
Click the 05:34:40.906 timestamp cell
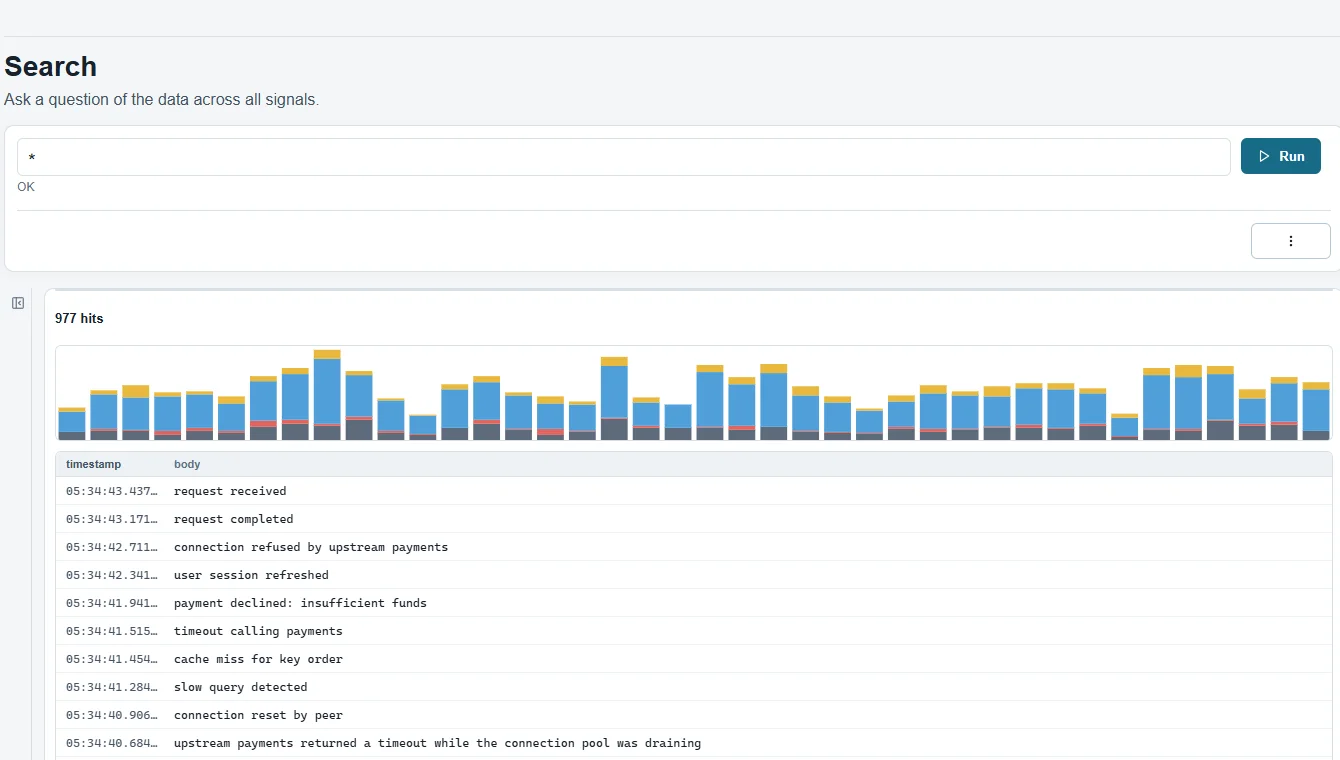point(112,715)
